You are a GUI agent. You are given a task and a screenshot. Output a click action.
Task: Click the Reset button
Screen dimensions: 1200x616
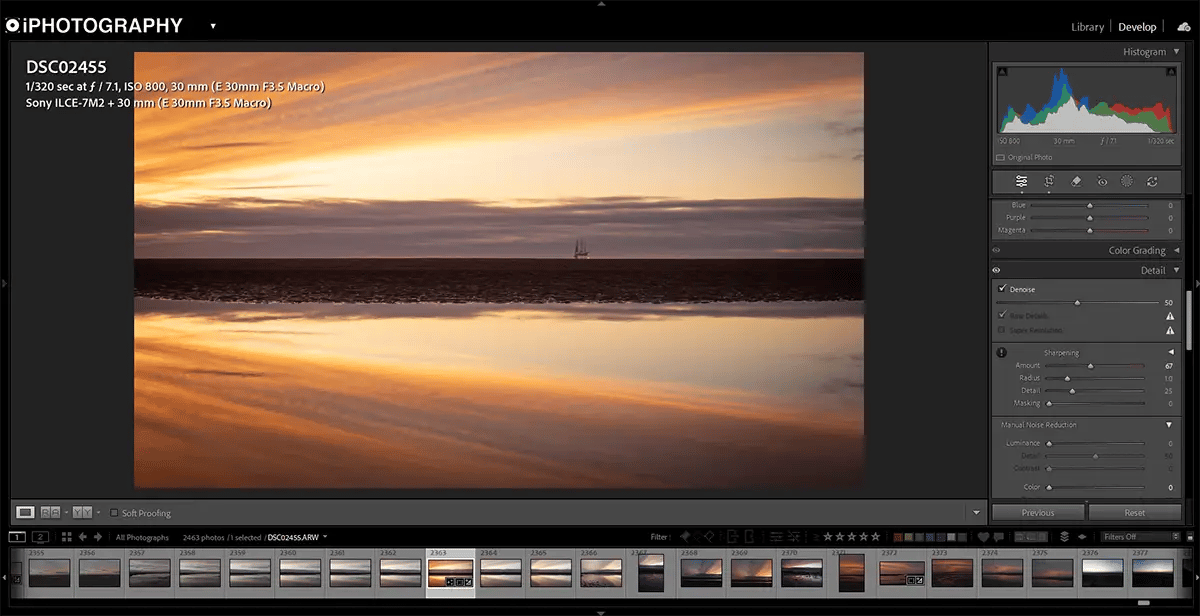[x=1135, y=512]
